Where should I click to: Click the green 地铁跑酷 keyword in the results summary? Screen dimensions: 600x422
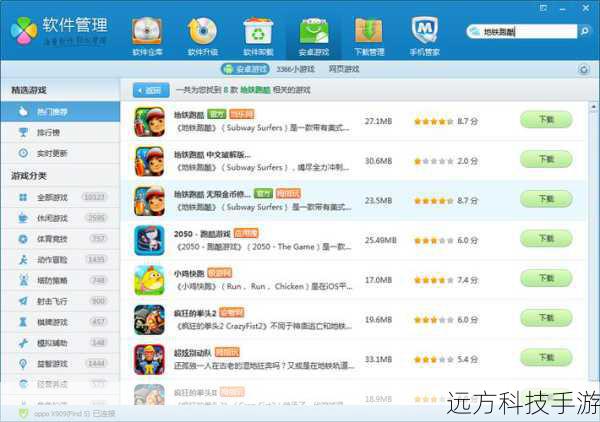click(x=255, y=90)
